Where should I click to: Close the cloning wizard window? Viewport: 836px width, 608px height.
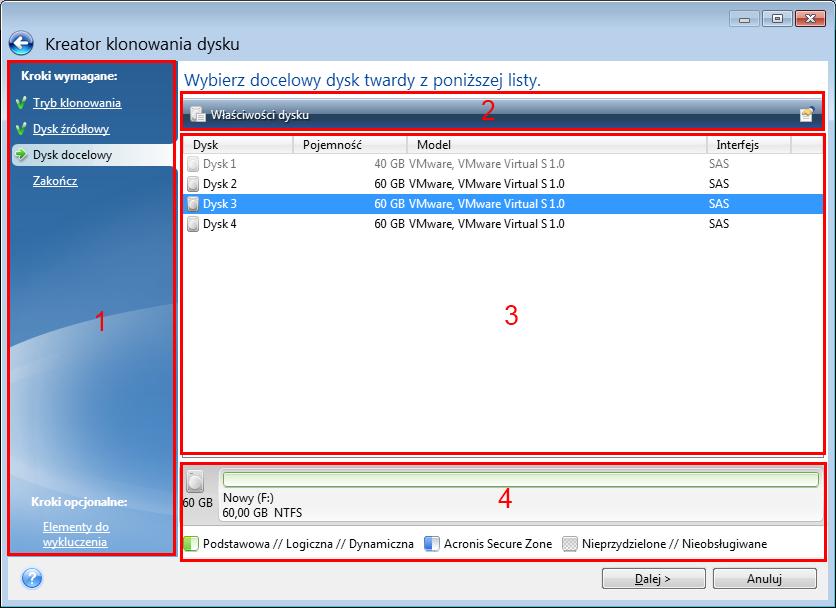pos(810,19)
